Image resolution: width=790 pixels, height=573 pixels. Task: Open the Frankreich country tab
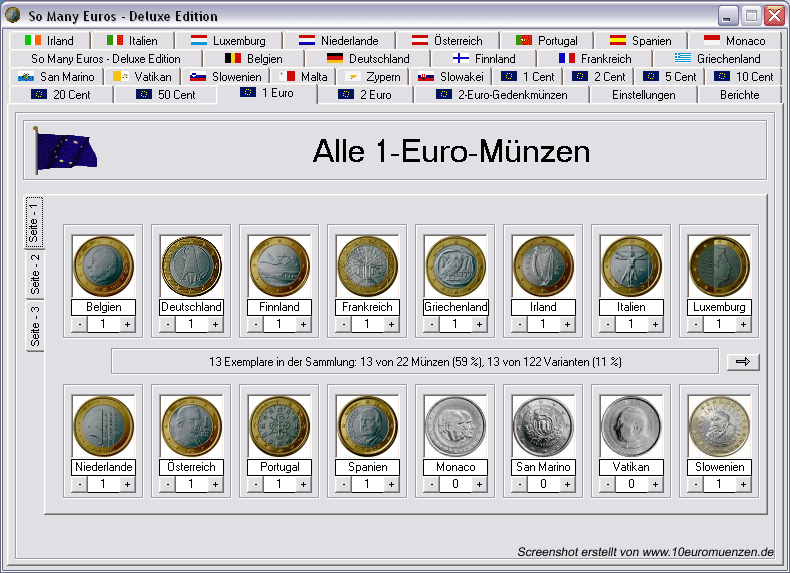595,59
